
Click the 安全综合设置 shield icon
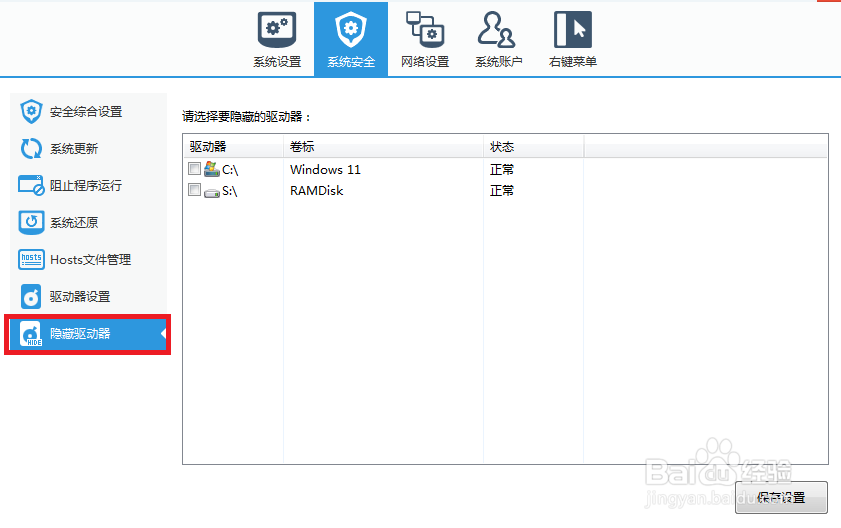[31, 112]
